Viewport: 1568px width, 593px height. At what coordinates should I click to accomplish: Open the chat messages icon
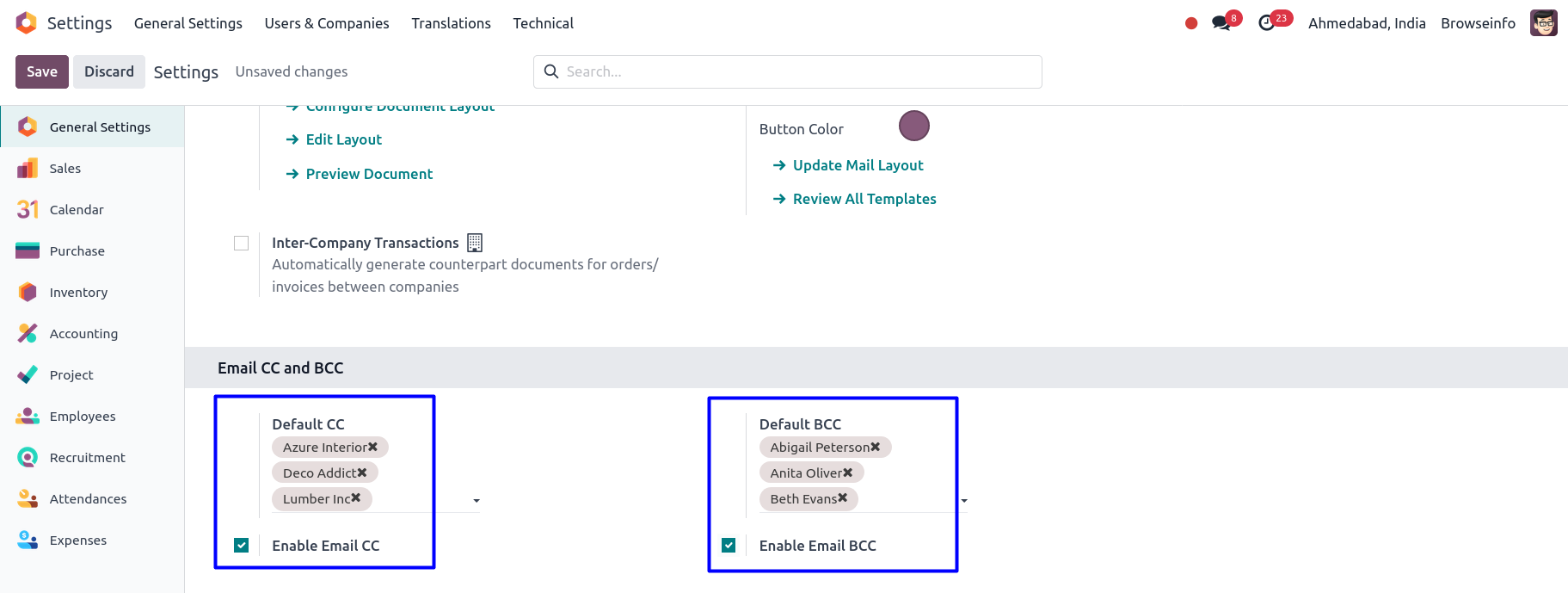click(x=1221, y=23)
